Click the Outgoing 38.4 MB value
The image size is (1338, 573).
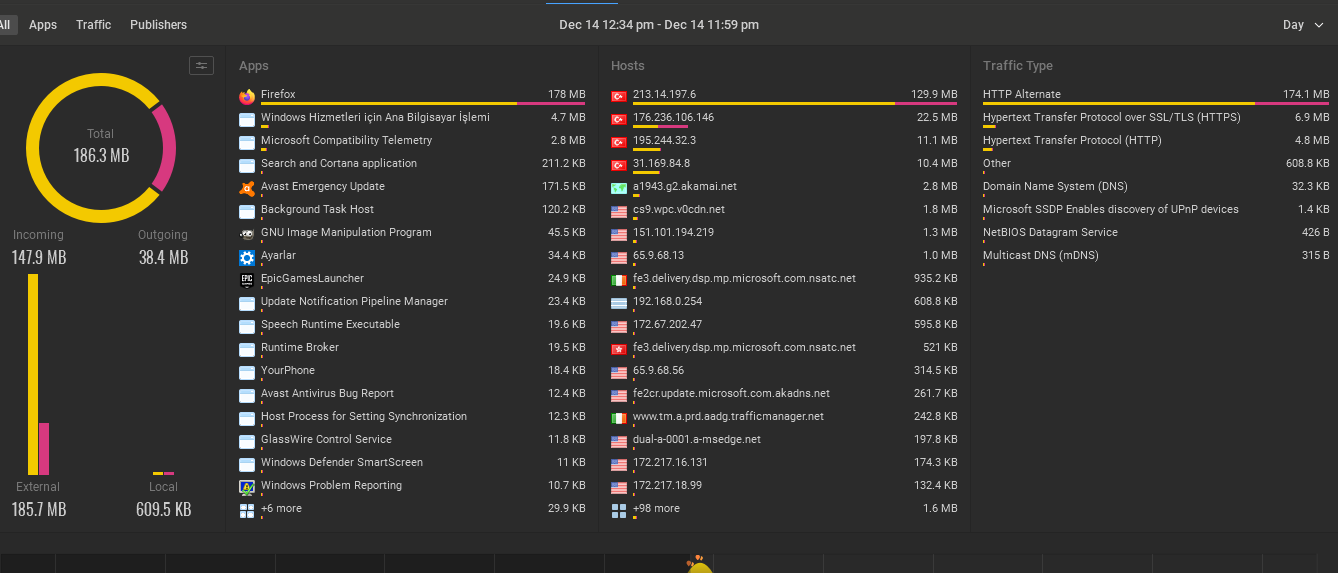pyautogui.click(x=163, y=258)
